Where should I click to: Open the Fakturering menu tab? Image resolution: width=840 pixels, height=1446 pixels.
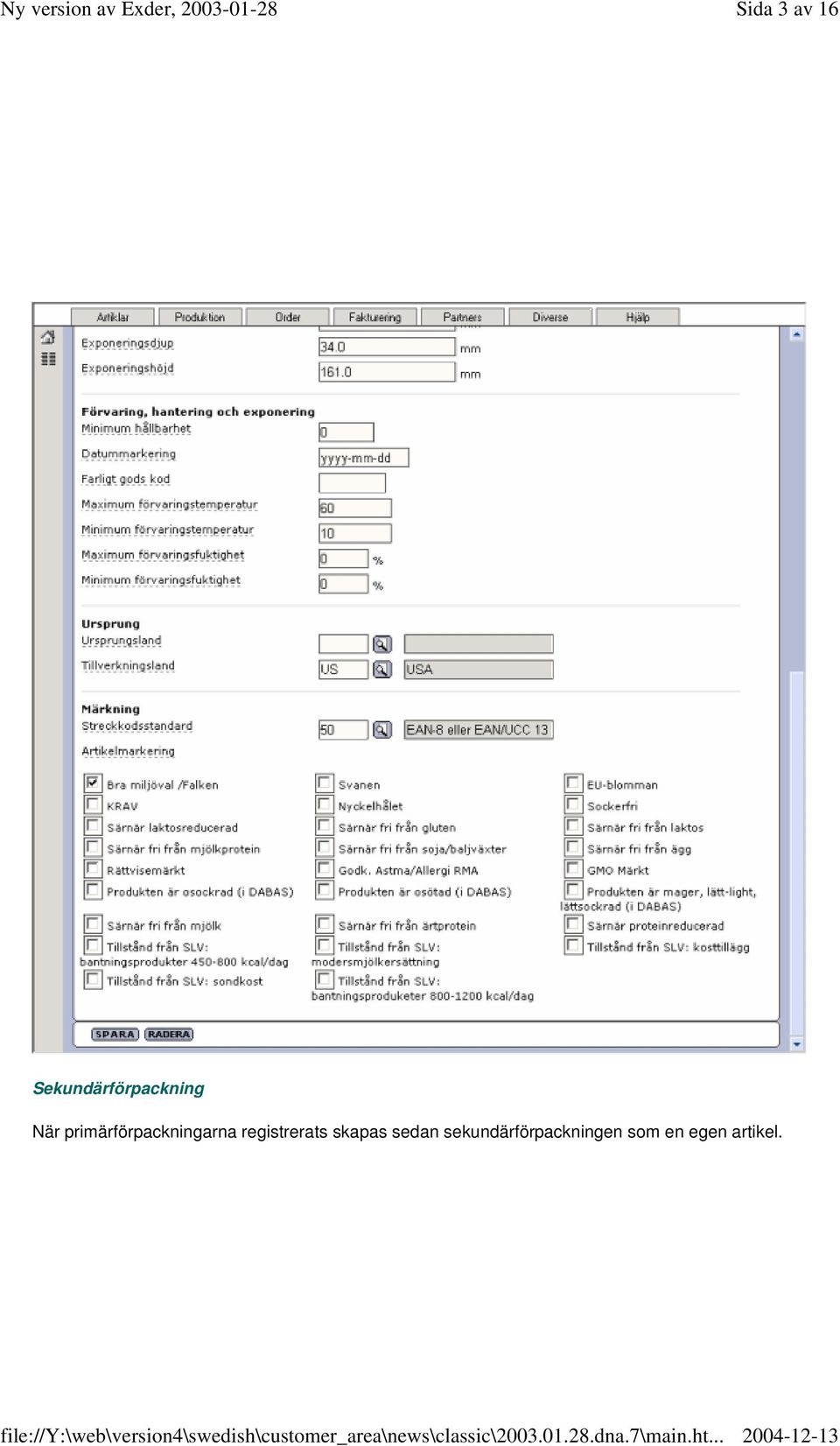point(374,317)
